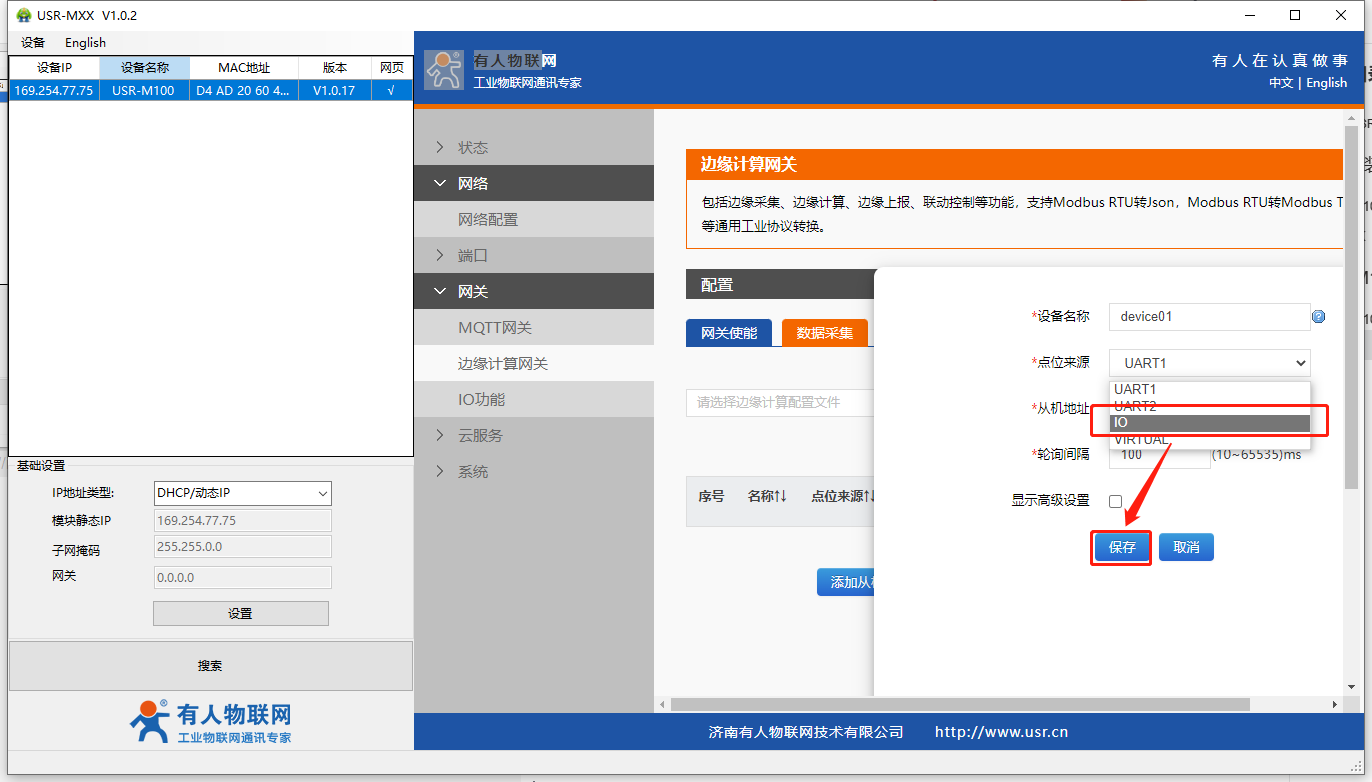The height and width of the screenshot is (782, 1372).
Task: Switch web language to English link
Action: [x=1327, y=83]
